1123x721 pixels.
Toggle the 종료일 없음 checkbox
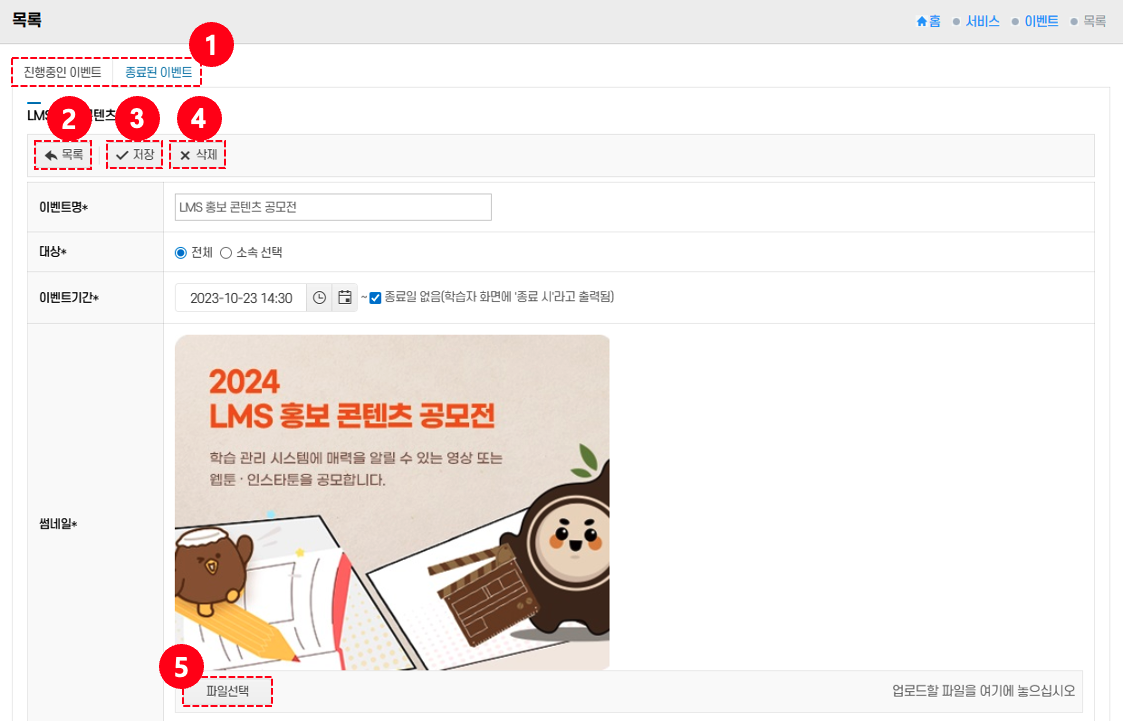375,298
